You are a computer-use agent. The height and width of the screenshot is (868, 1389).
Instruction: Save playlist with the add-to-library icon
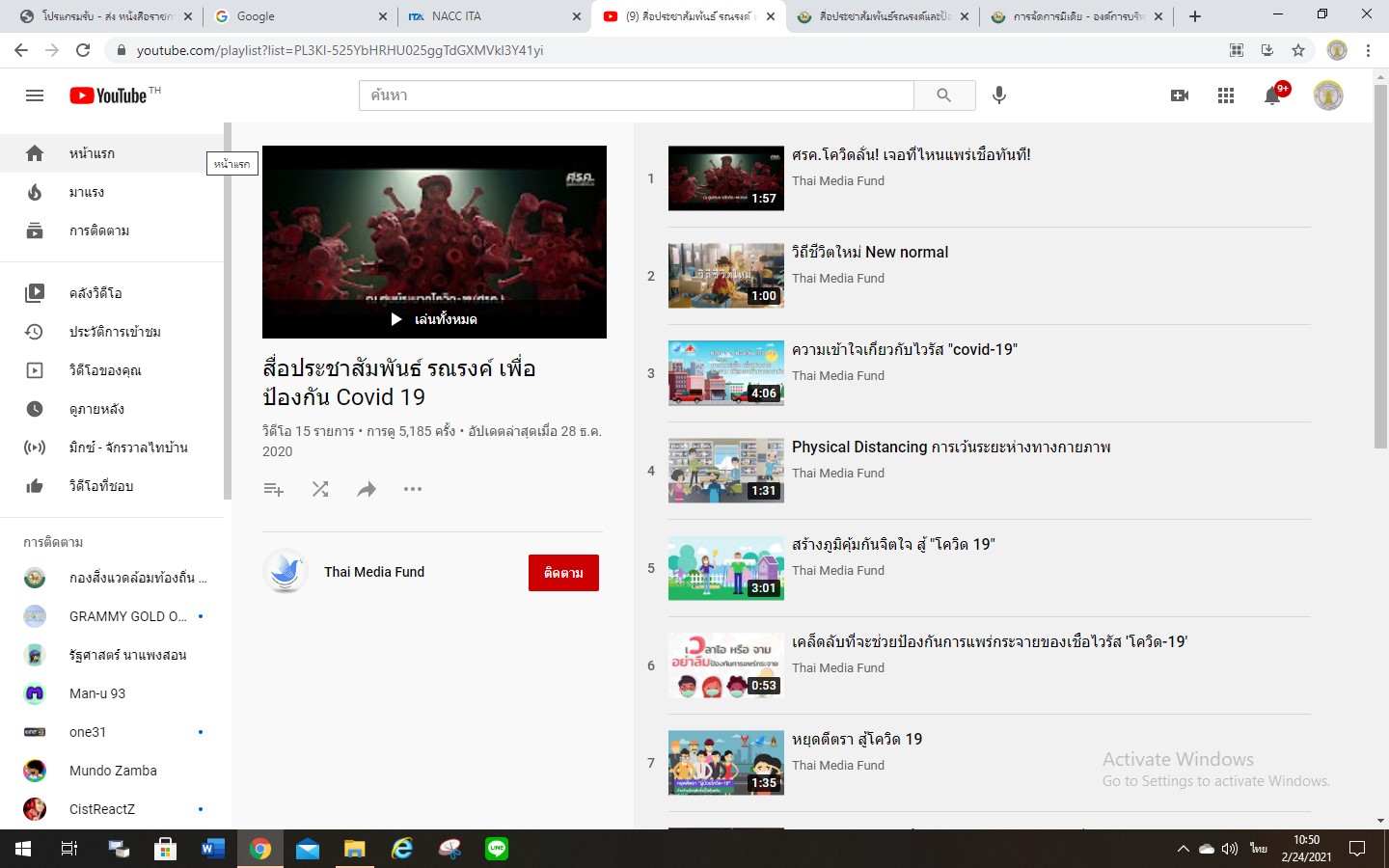point(274,489)
